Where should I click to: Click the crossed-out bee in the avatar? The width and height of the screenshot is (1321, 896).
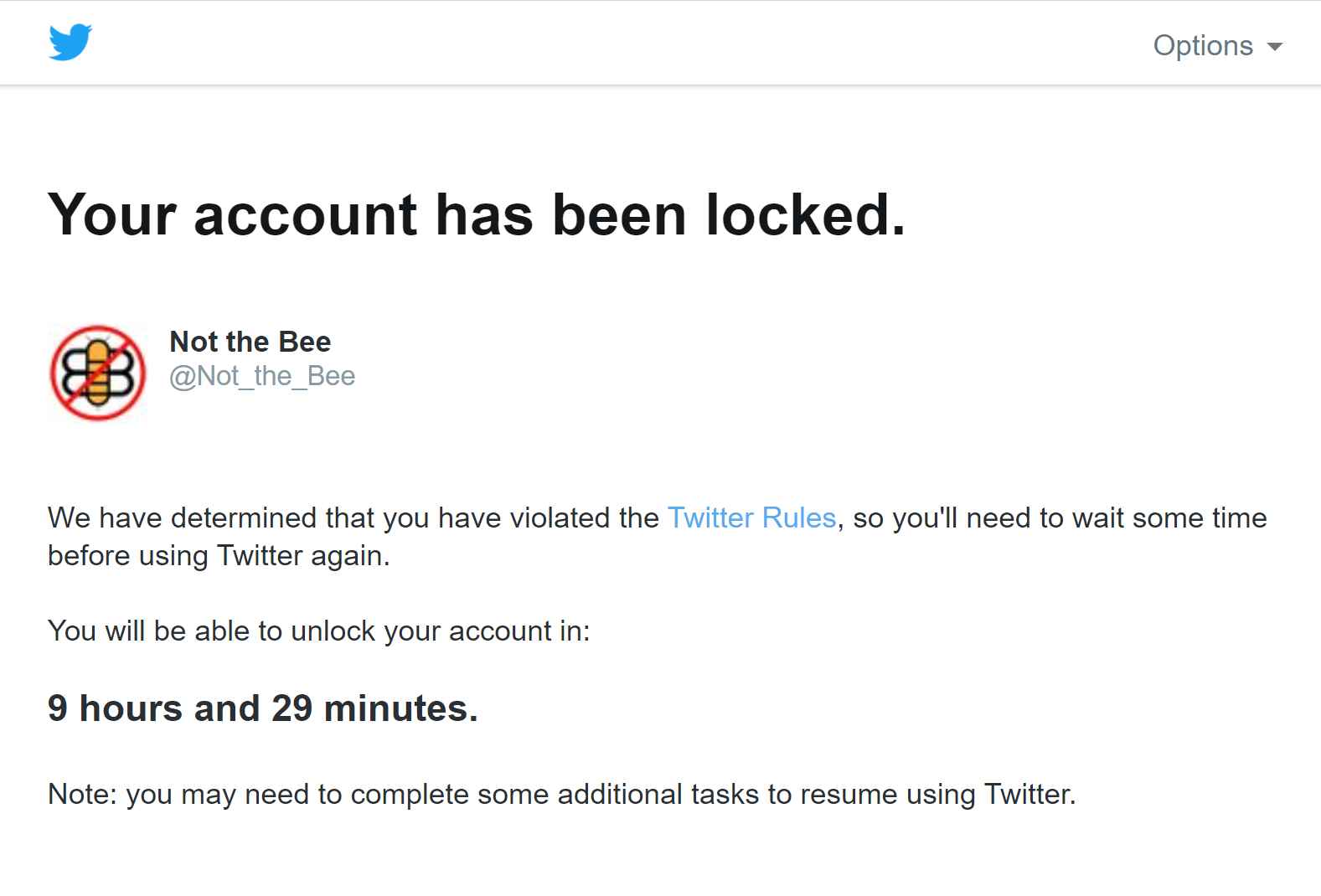[98, 372]
